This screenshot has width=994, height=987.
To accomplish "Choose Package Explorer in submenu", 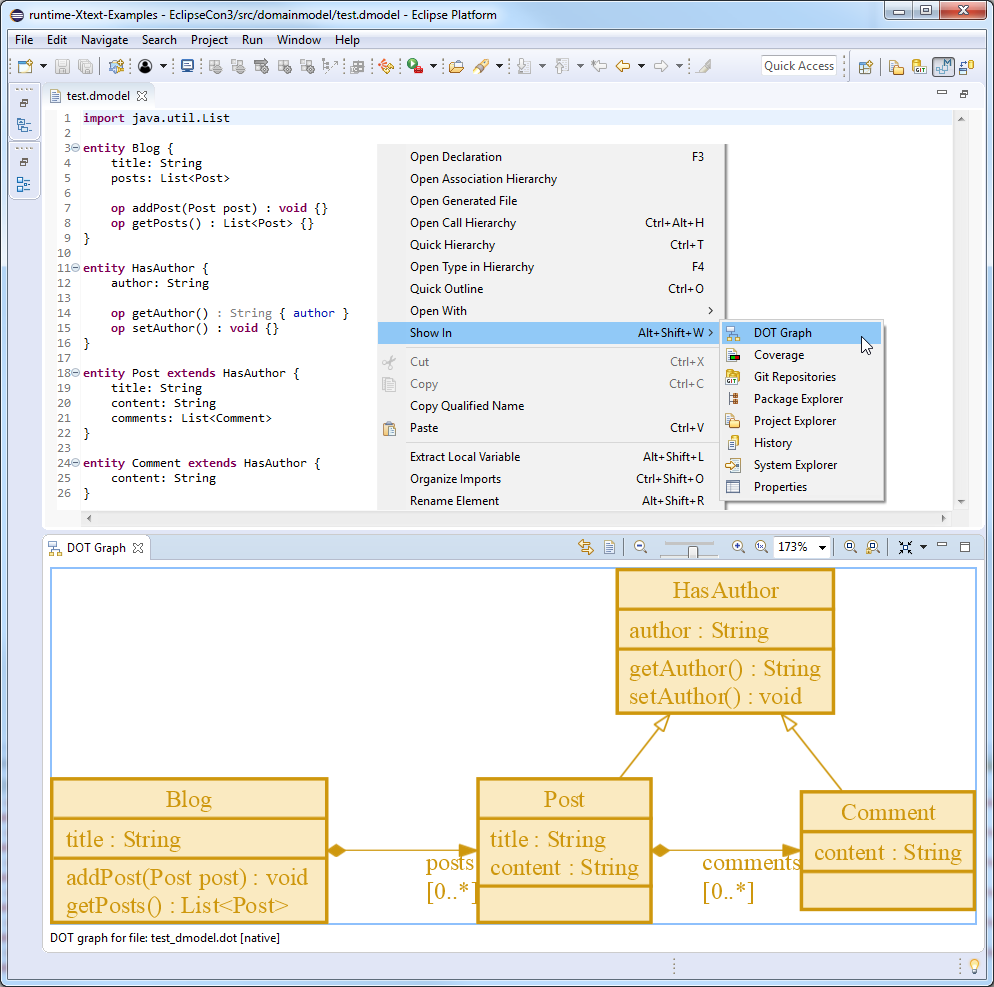I will pos(802,399).
